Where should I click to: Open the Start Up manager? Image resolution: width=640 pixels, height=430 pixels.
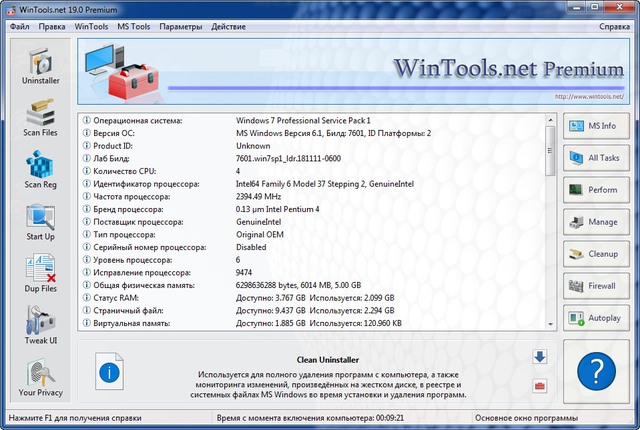(x=40, y=222)
